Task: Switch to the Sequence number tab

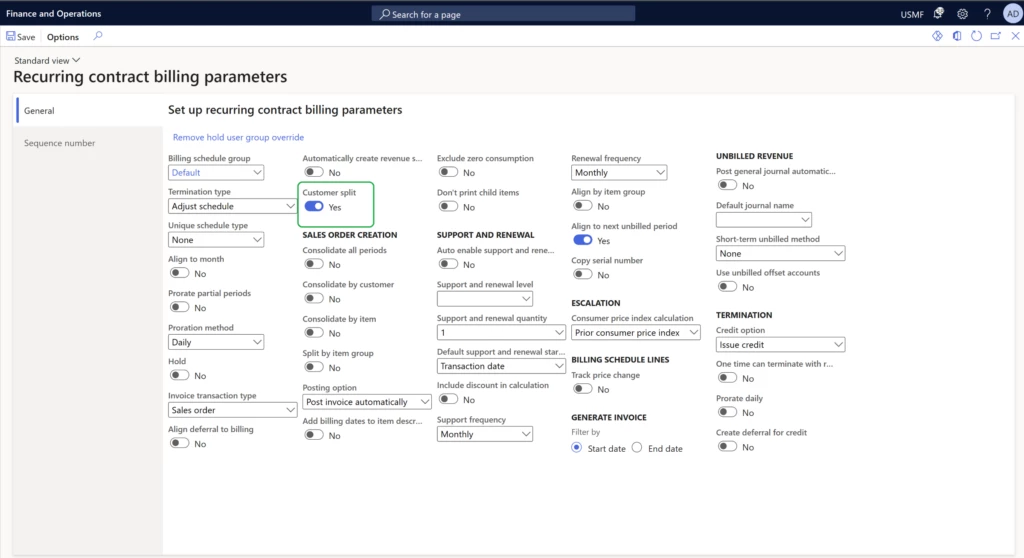Action: point(60,143)
